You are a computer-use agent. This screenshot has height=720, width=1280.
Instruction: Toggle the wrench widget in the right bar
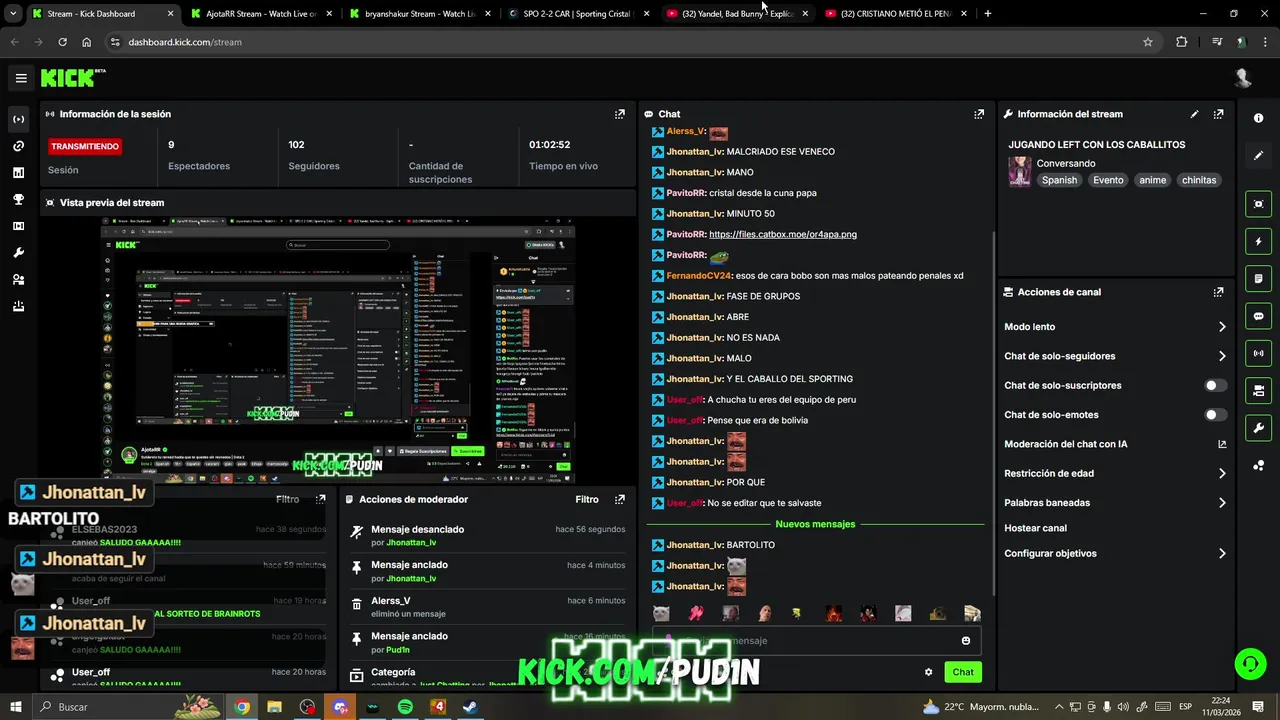(1258, 428)
